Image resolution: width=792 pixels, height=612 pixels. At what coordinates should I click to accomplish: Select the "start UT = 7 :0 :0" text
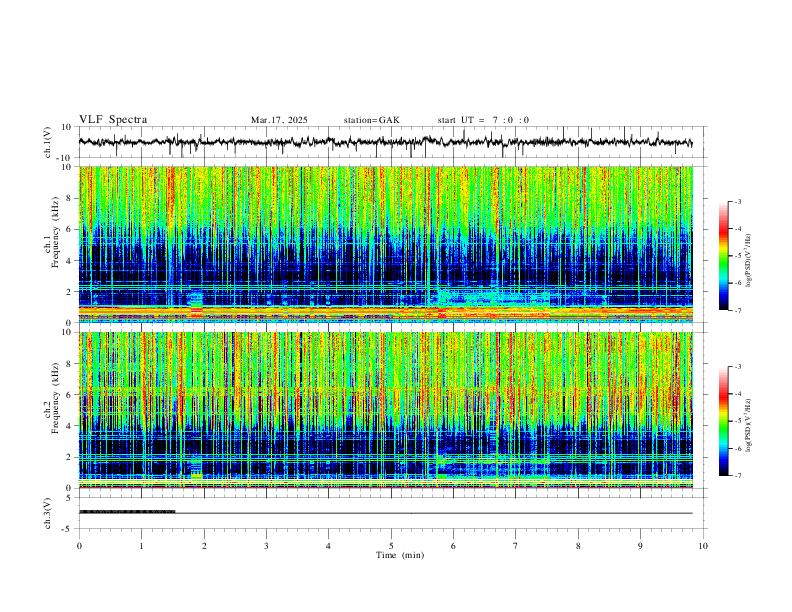tap(483, 120)
